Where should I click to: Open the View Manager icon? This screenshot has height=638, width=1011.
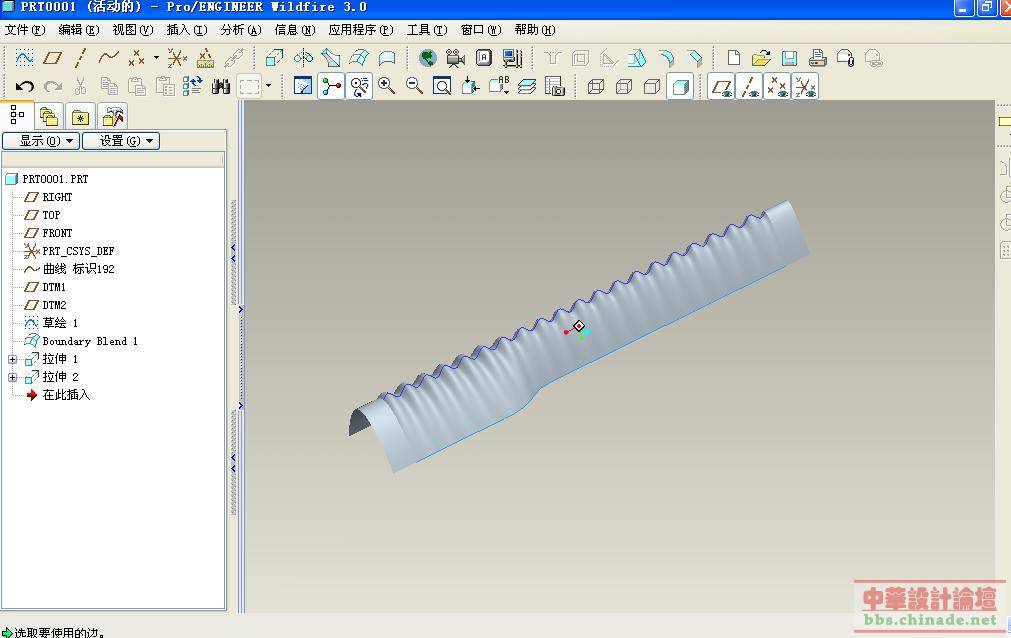pyautogui.click(x=555, y=86)
